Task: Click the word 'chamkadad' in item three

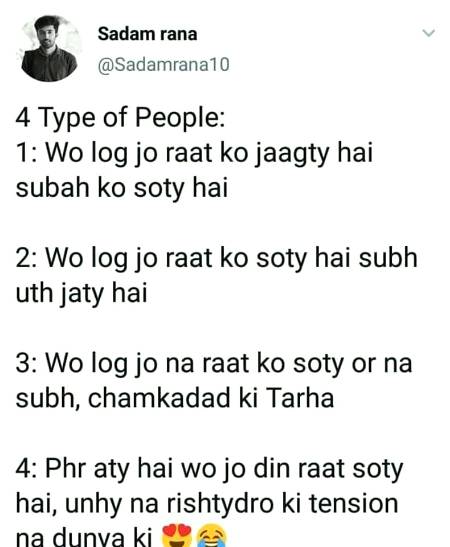Action: point(159,398)
